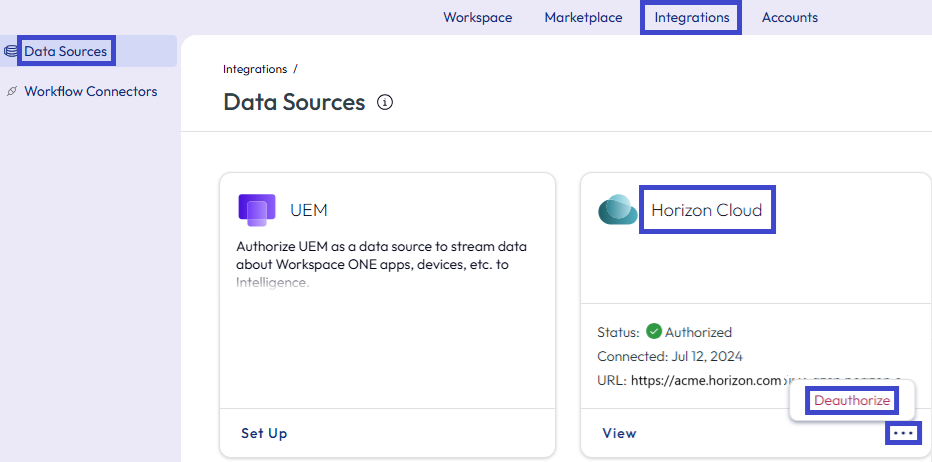Open the three-dot menu on Horizon Cloud card
Image resolution: width=932 pixels, height=462 pixels.
[x=903, y=433]
